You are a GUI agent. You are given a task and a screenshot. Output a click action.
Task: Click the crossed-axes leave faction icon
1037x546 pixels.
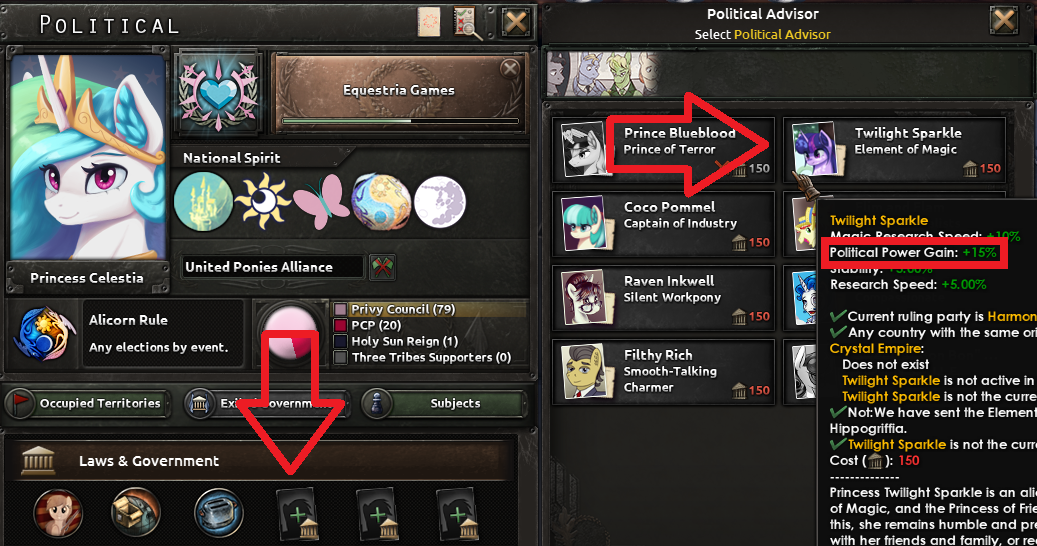382,267
